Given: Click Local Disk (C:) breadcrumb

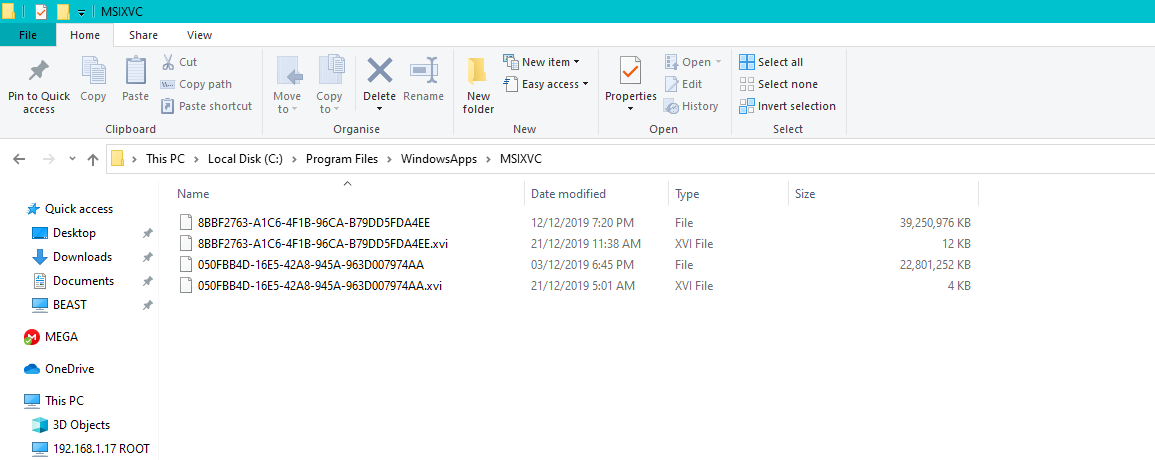Looking at the screenshot, I should coord(245,158).
